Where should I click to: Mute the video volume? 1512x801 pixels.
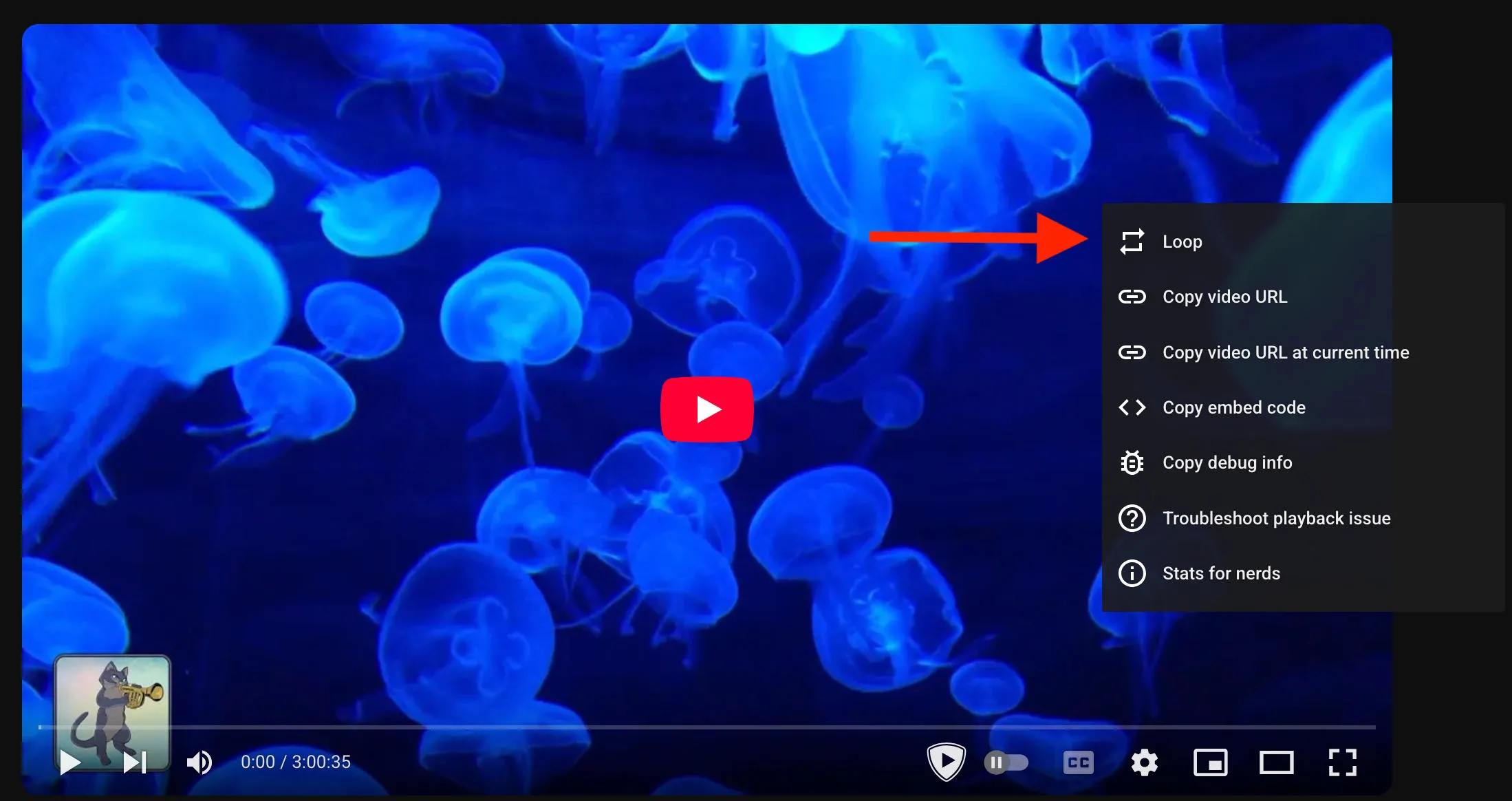point(199,762)
